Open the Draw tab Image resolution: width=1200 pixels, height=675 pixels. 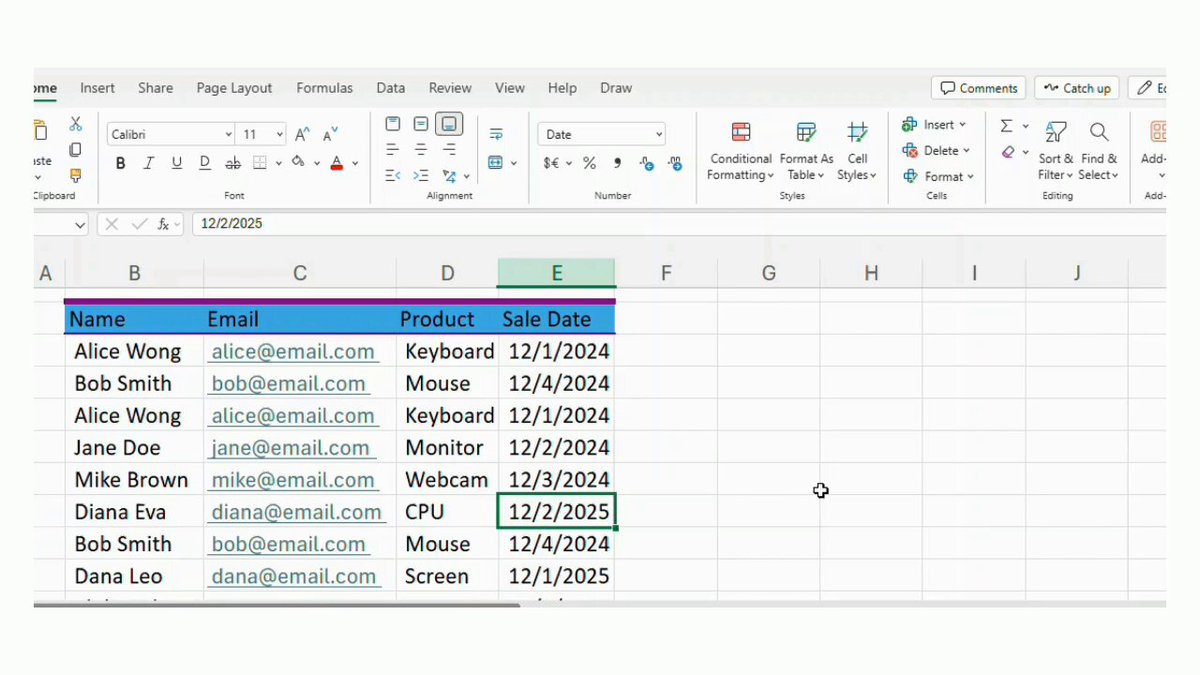[x=616, y=88]
